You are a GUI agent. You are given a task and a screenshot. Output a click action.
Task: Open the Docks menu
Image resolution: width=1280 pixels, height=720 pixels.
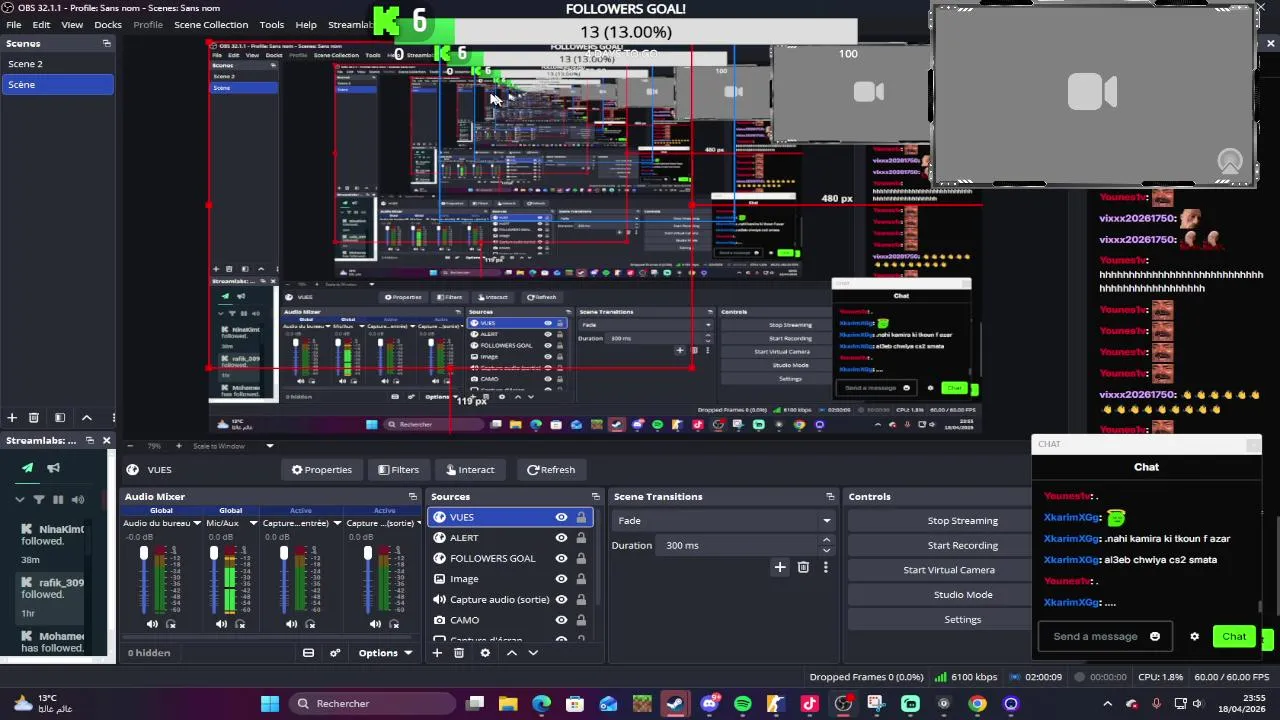pyautogui.click(x=108, y=24)
